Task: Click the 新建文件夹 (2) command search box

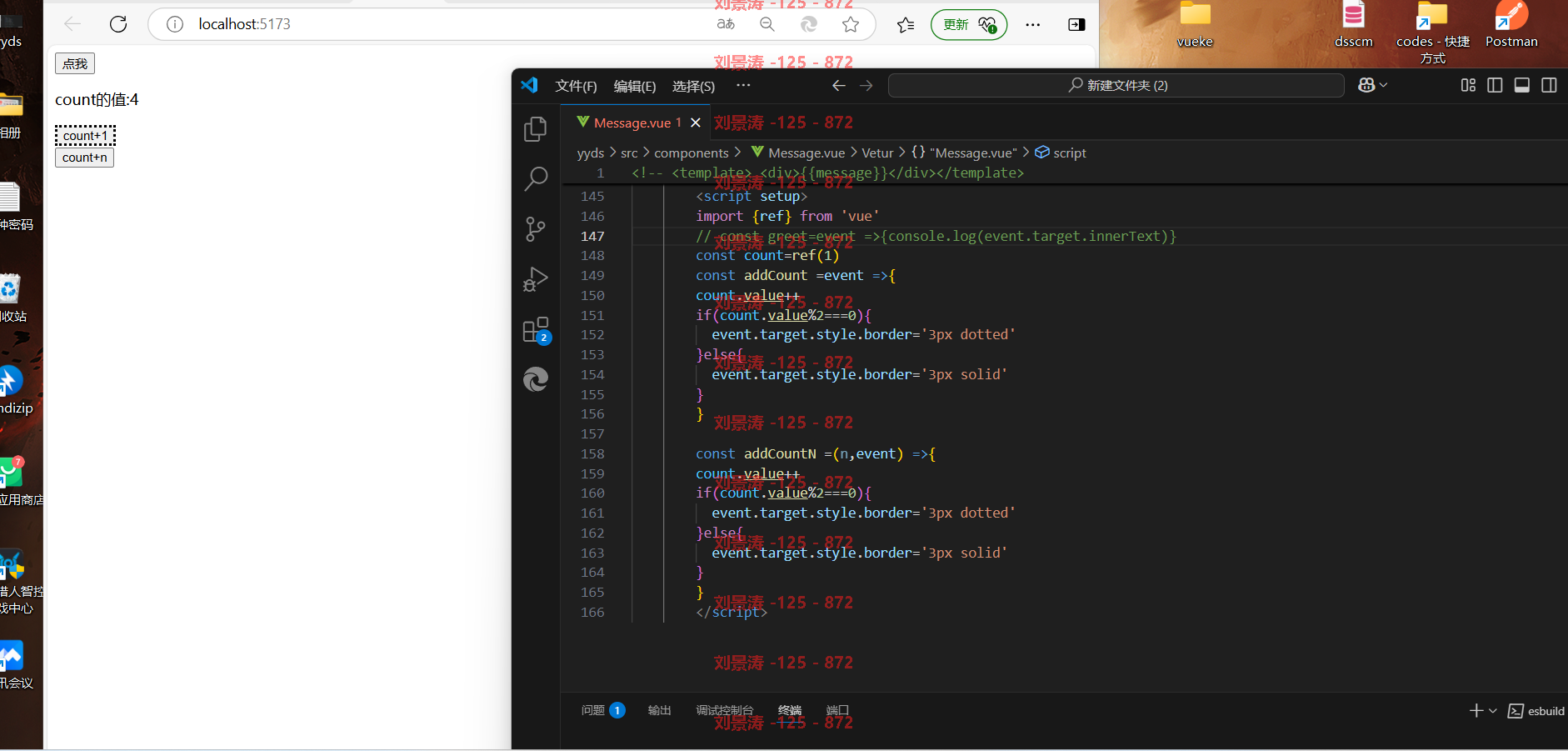Action: 1116,85
